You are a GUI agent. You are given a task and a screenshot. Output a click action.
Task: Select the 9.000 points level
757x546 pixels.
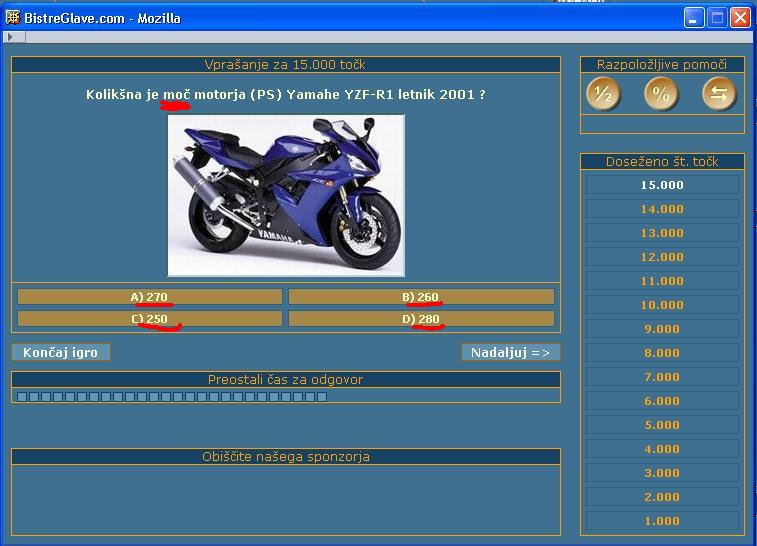click(662, 329)
